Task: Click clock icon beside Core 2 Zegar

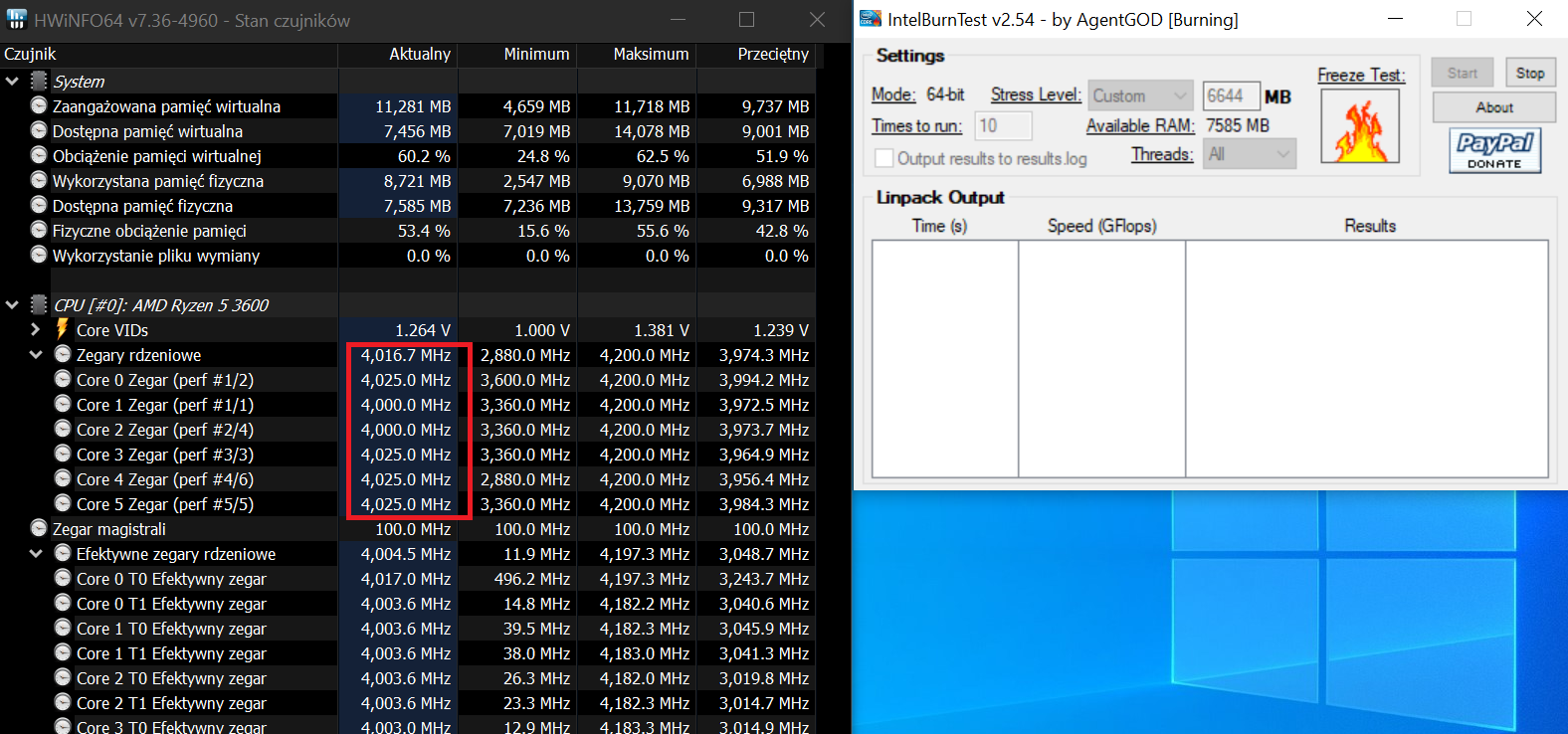Action: pos(63,429)
